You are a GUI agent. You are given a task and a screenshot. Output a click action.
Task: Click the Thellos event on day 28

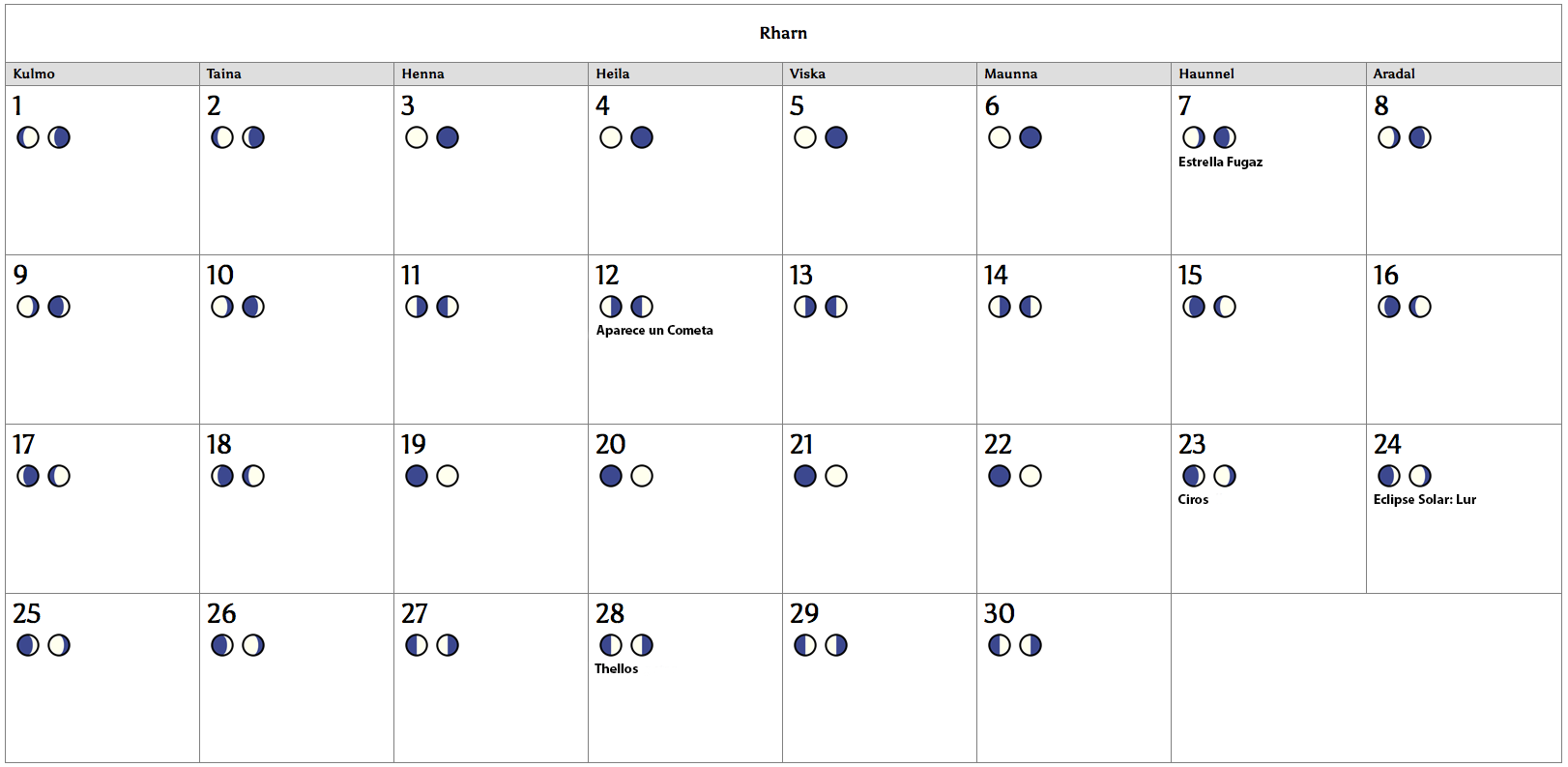(x=616, y=669)
